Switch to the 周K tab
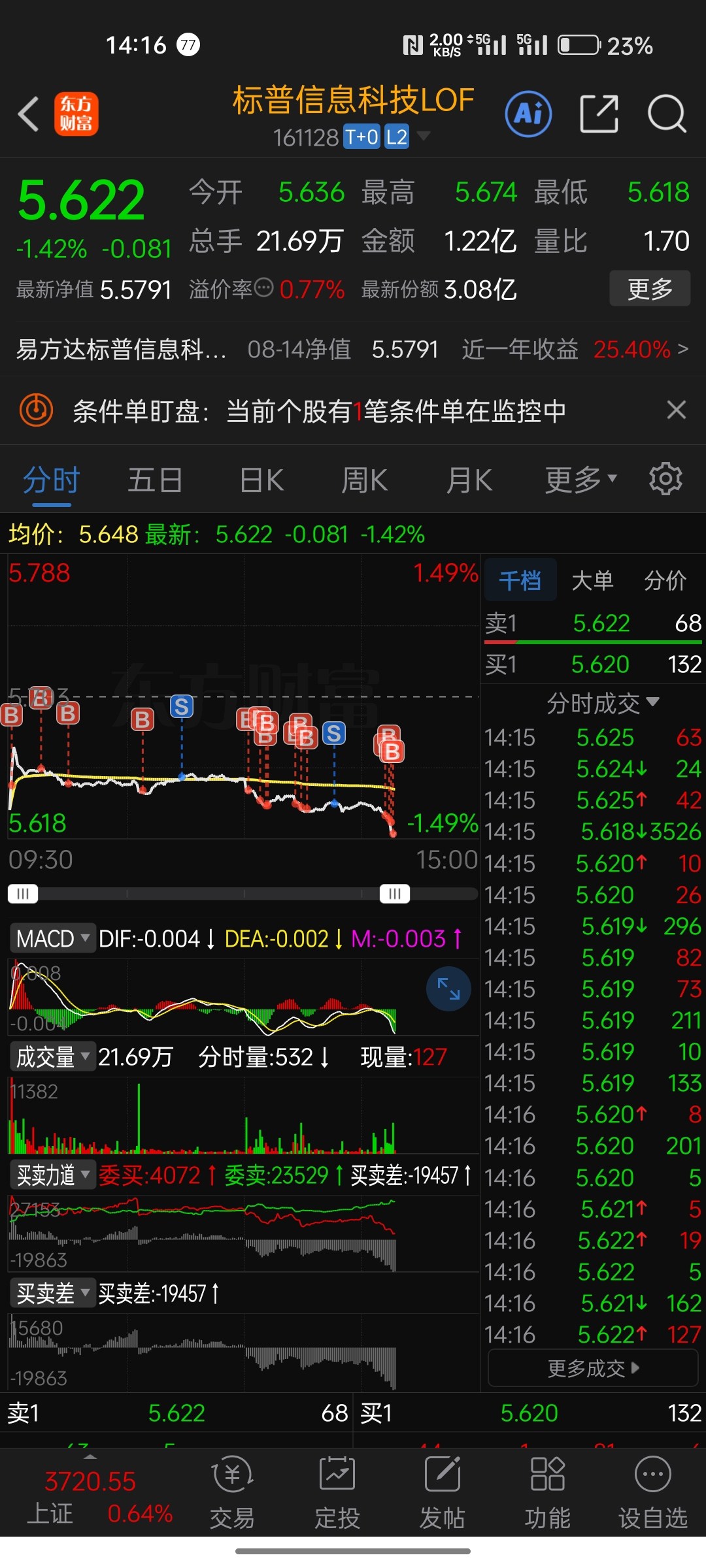This screenshot has width=706, height=1568. [364, 480]
